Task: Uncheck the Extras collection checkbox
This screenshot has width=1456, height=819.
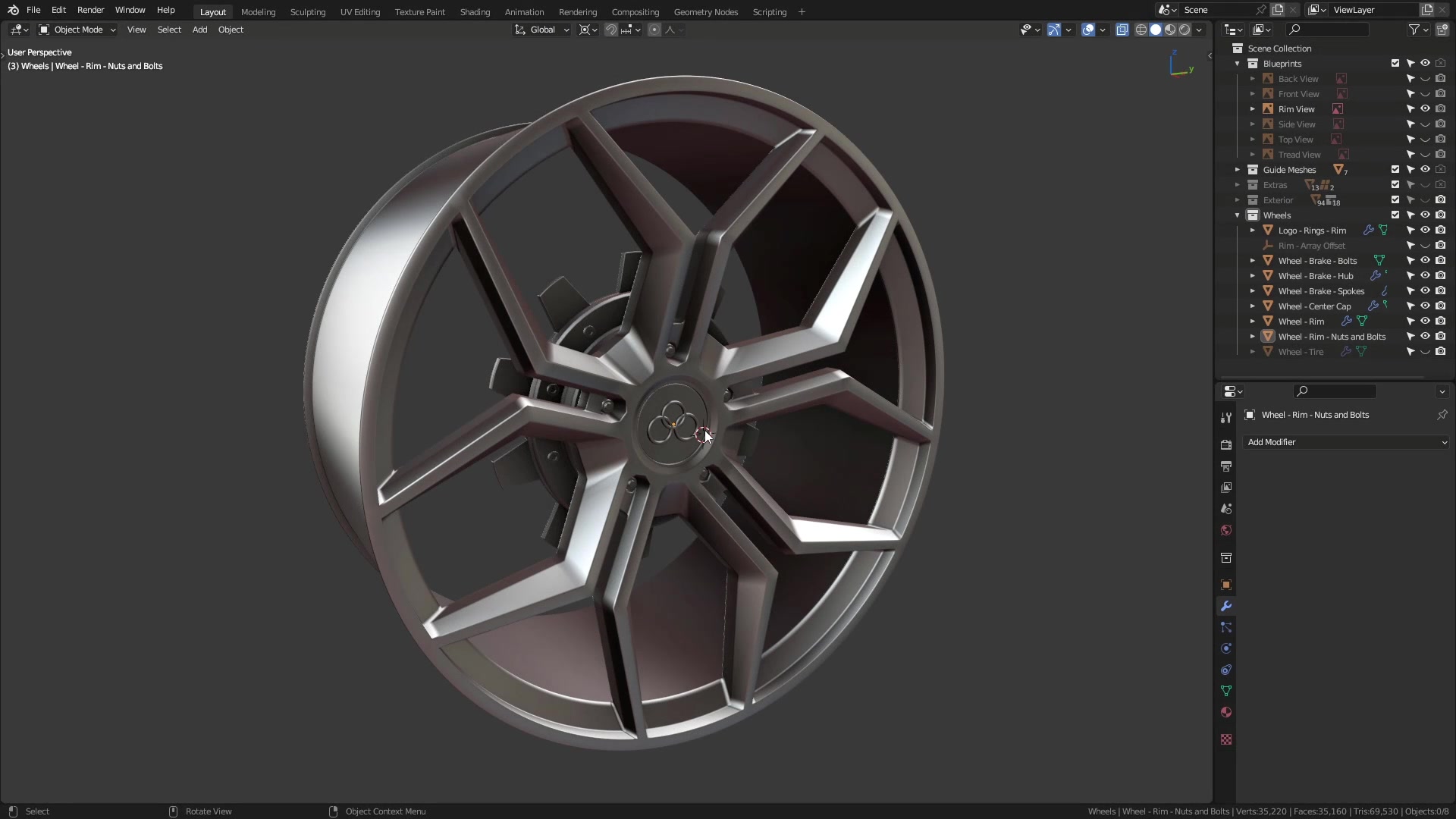Action: click(1395, 185)
